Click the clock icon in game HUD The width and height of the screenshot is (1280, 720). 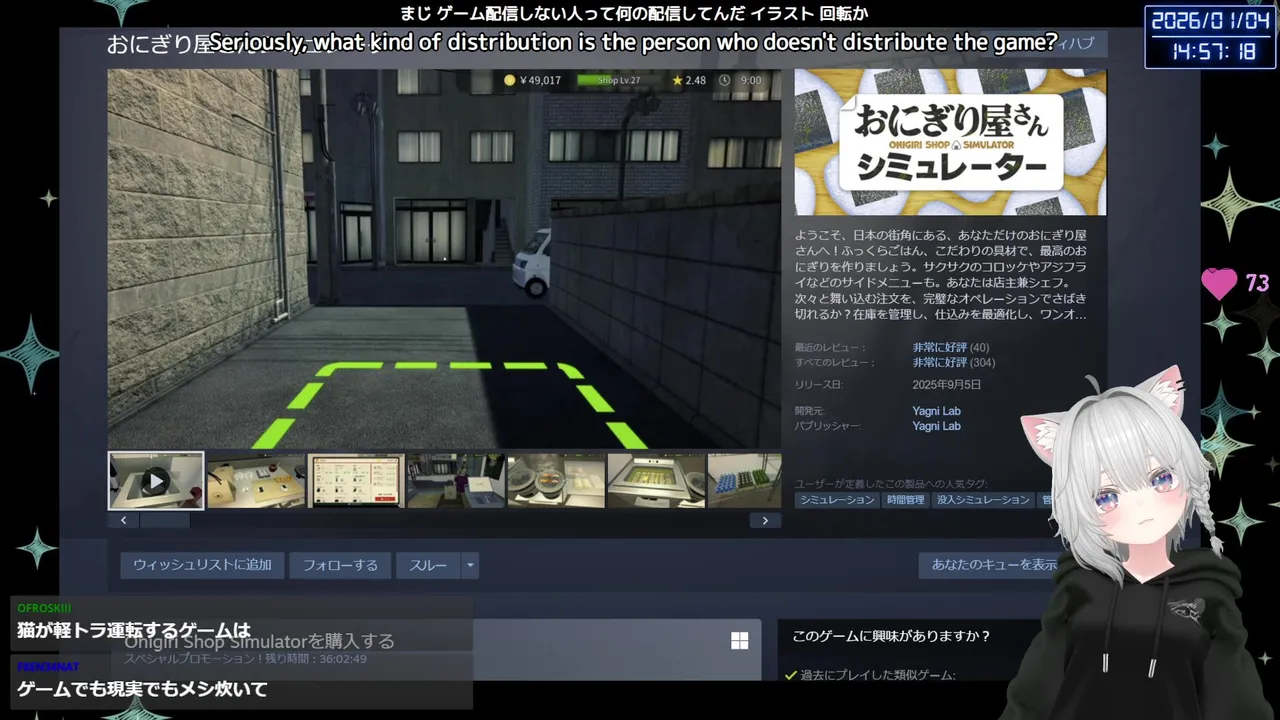coord(725,80)
